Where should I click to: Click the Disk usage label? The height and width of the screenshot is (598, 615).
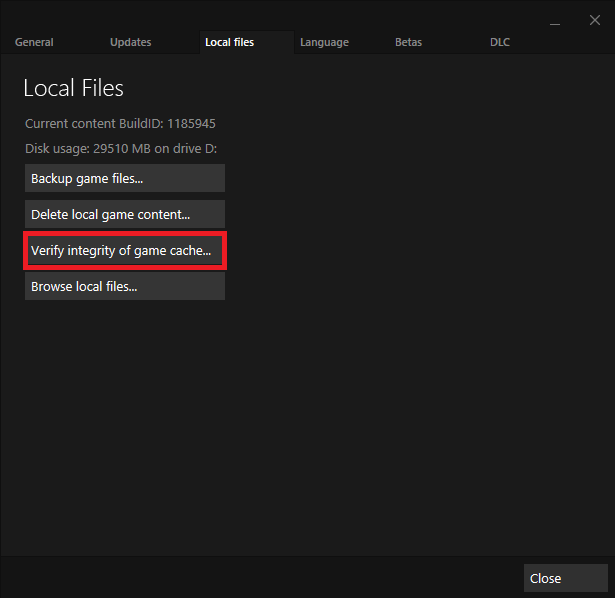pos(56,149)
